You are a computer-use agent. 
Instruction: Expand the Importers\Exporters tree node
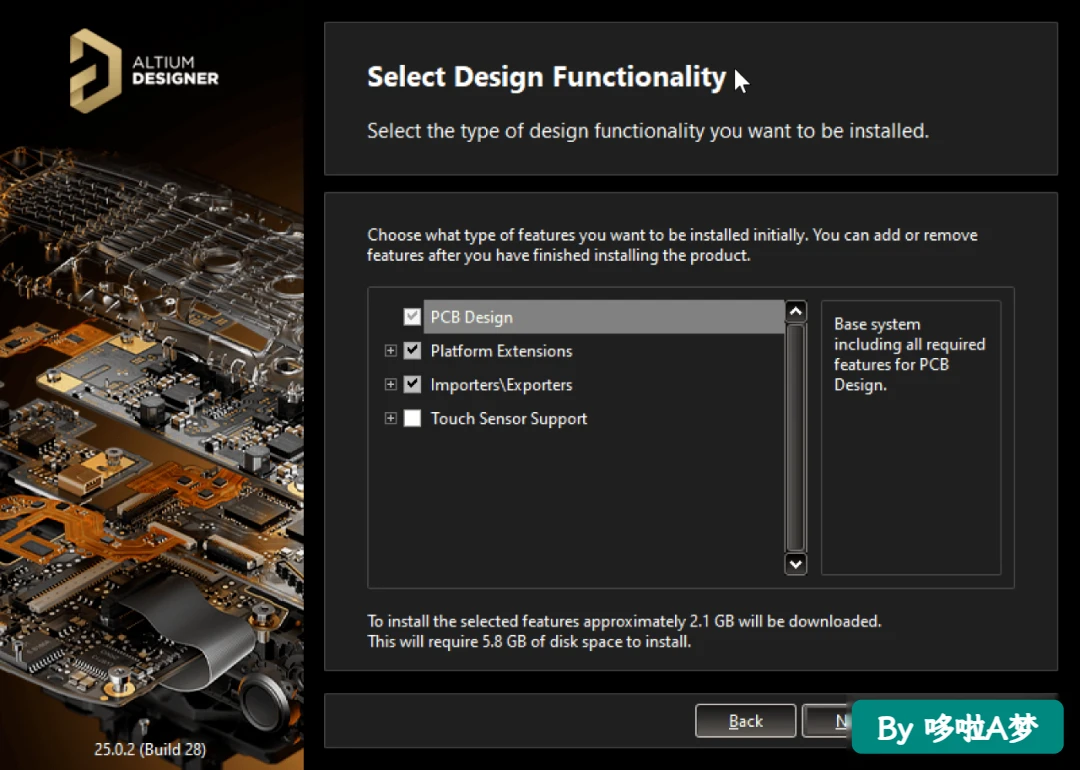tap(391, 384)
